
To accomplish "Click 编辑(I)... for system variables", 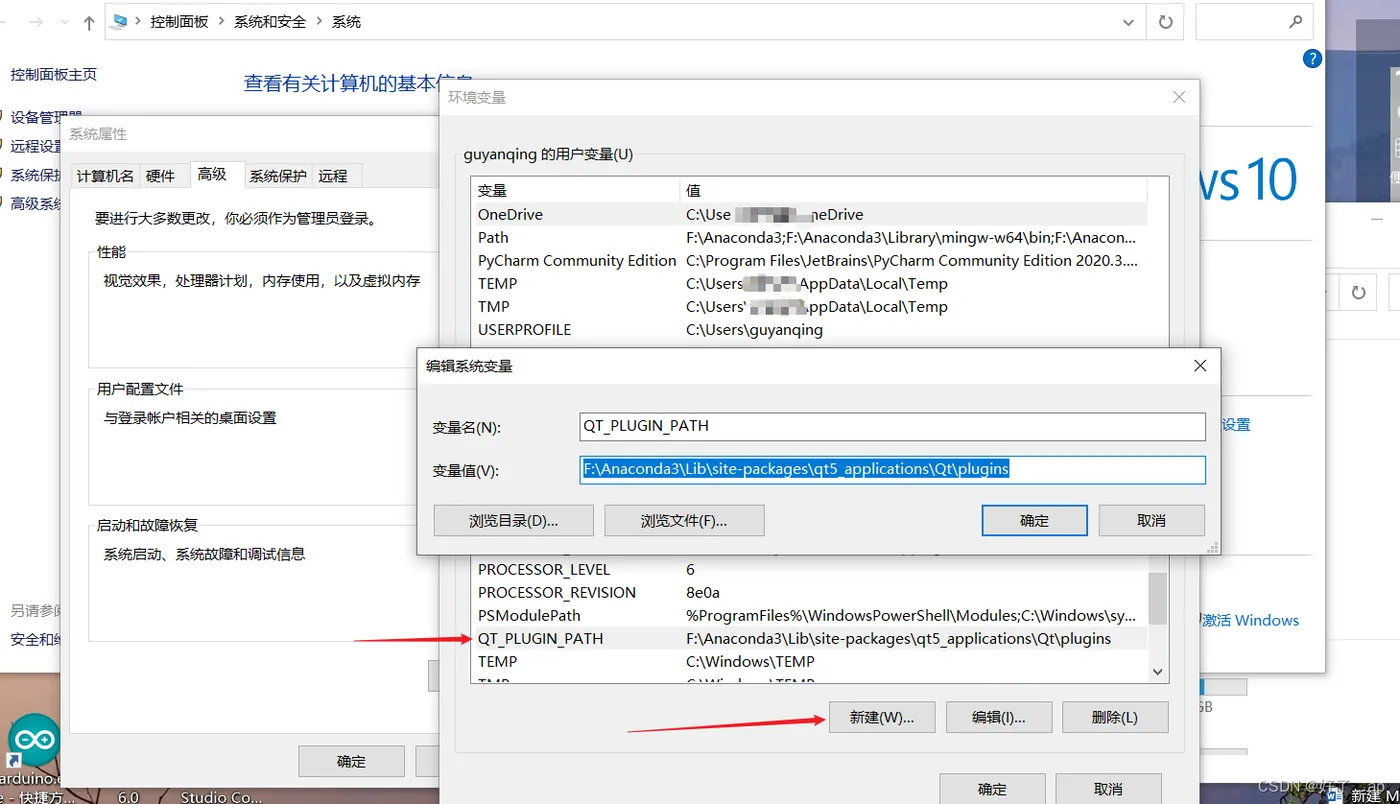I will click(999, 717).
